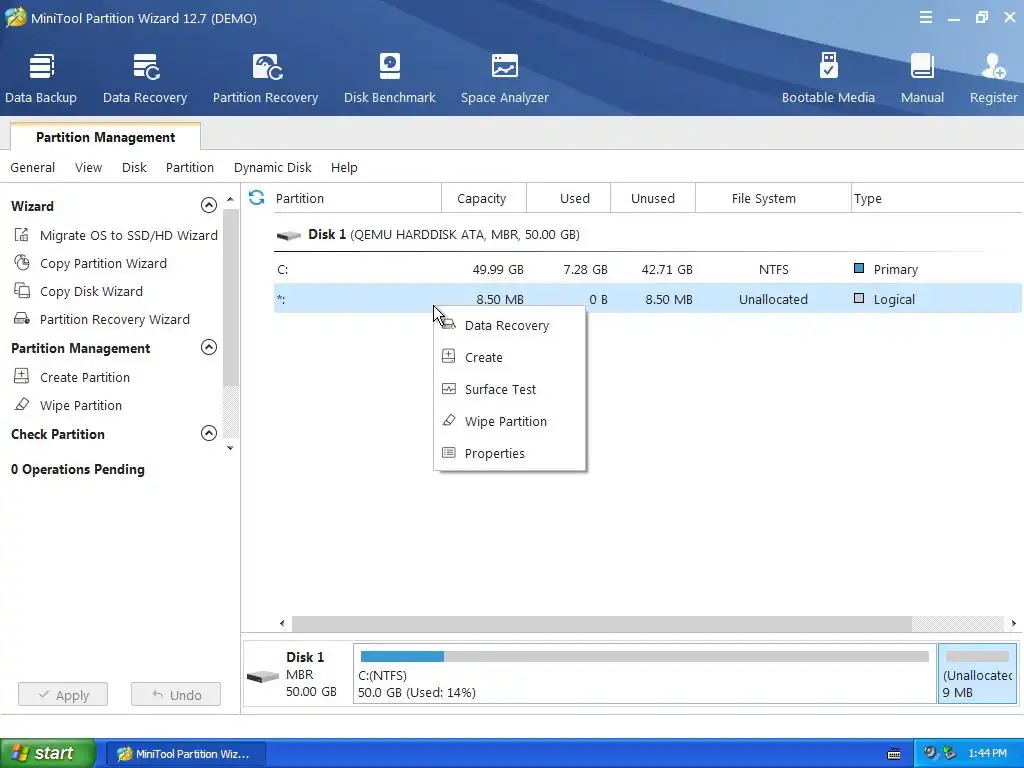Click the MiniTool Partition Wizard taskbar button
Viewport: 1024px width, 768px height.
185,754
